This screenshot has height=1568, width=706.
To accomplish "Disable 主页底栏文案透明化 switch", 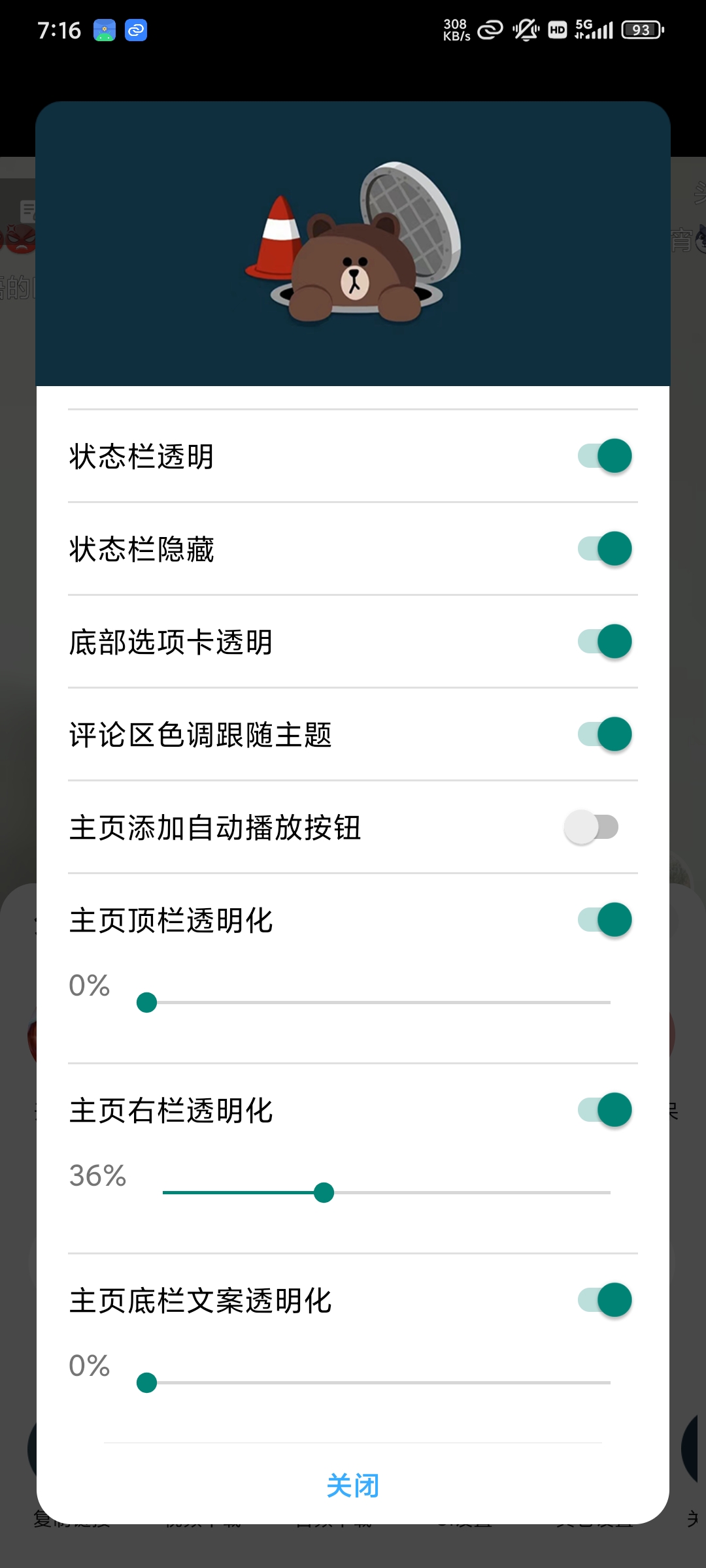I will [605, 1300].
